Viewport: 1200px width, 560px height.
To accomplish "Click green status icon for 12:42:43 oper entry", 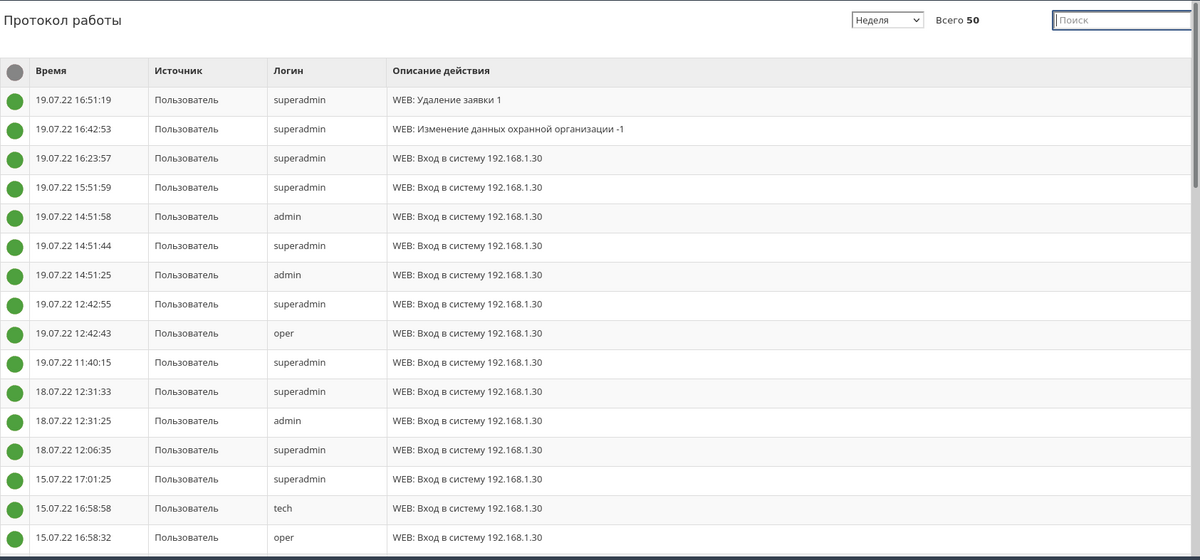I will pos(15,334).
